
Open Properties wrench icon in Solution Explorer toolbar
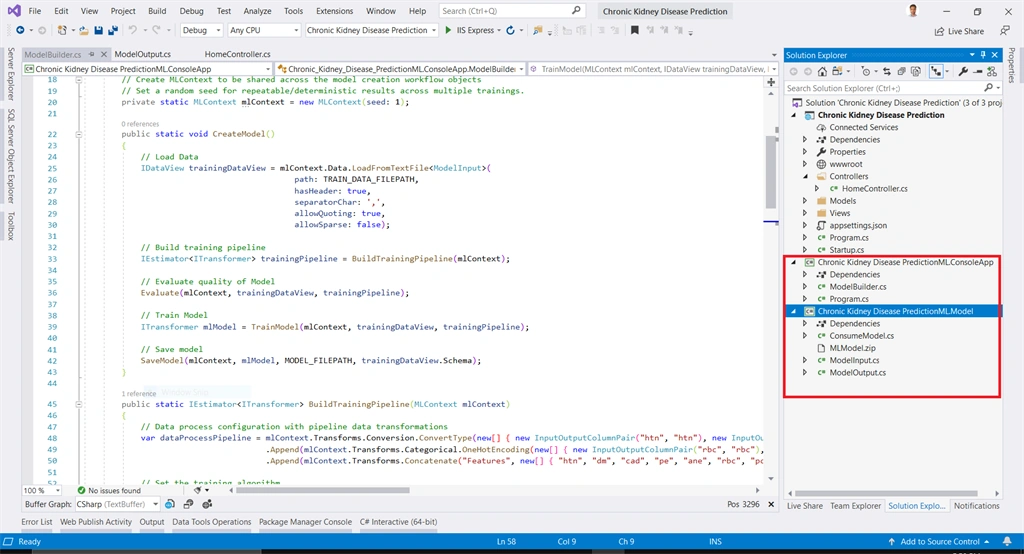tap(963, 71)
